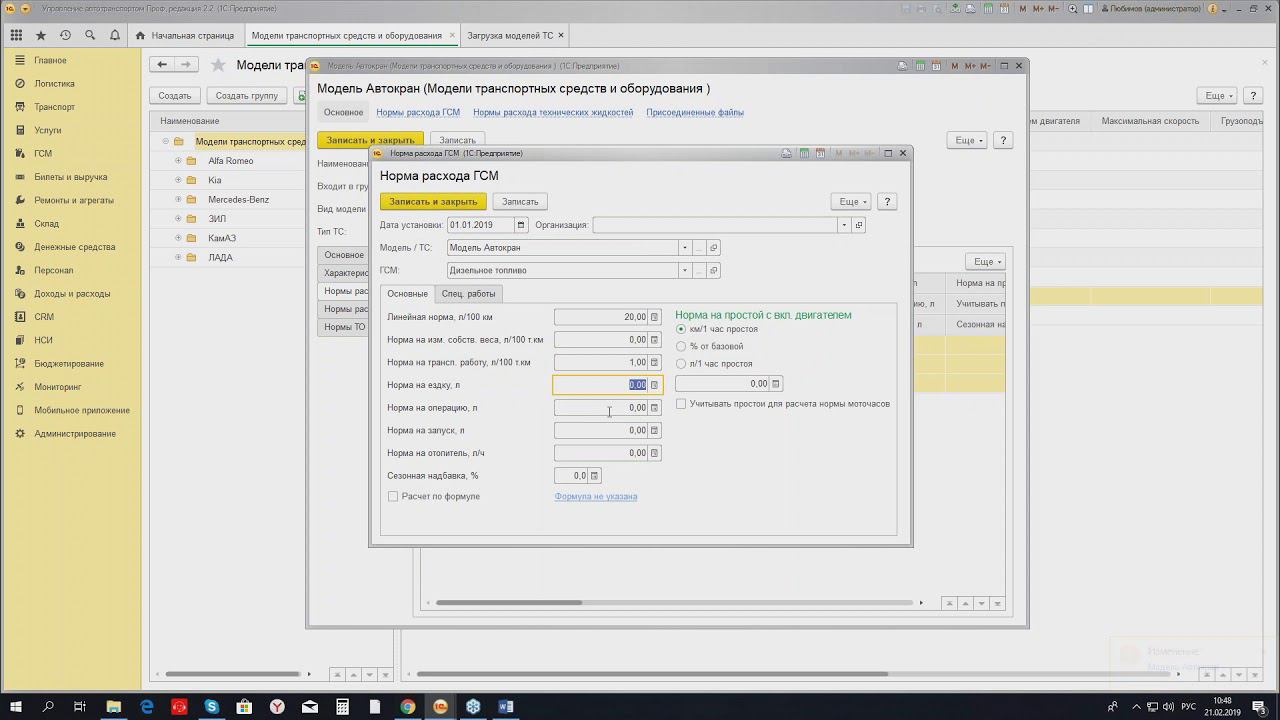This screenshot has width=1280, height=720.
Task: Expand the Alfa Romeo tree group
Action: coord(178,161)
